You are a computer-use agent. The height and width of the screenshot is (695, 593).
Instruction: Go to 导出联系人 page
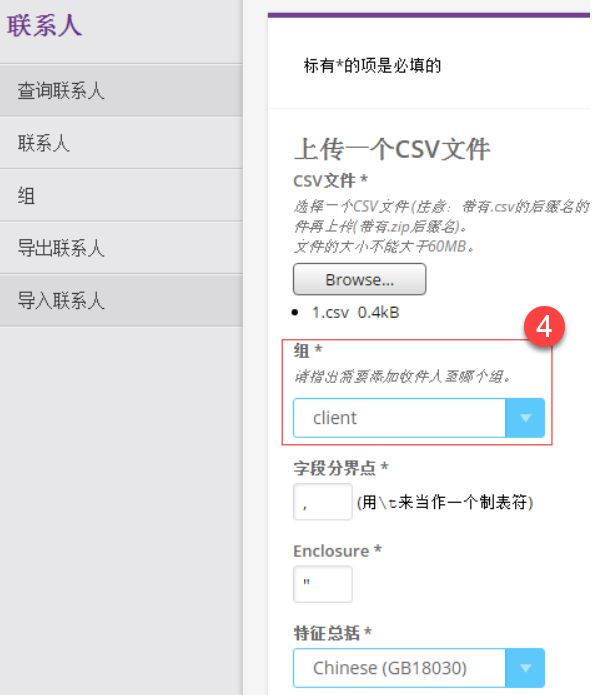pyautogui.click(x=121, y=247)
